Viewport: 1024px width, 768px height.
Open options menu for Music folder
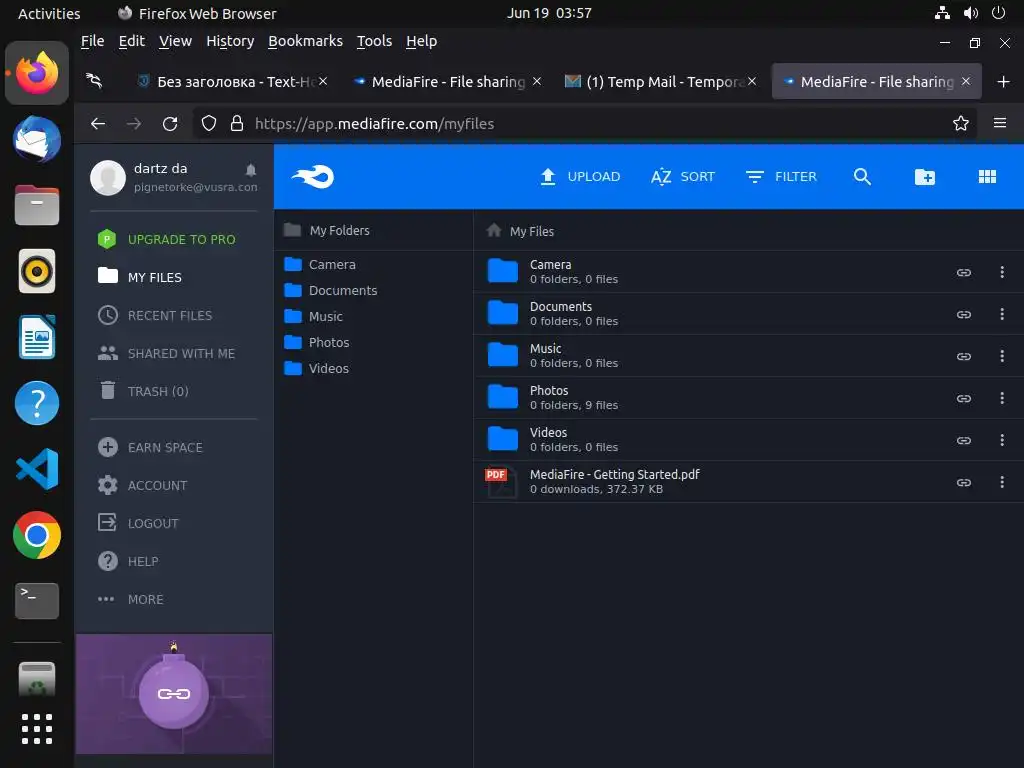pos(1002,356)
